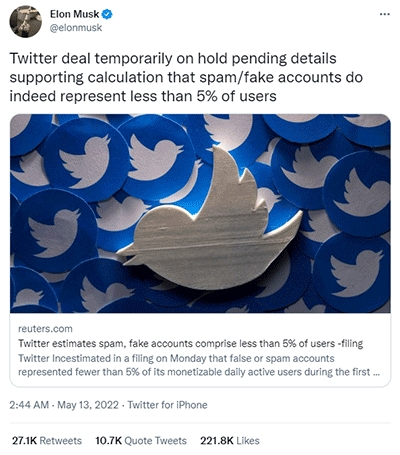This screenshot has width=400, height=455.
Task: Open the Twitter for iPhone source link
Action: click(x=167, y=405)
